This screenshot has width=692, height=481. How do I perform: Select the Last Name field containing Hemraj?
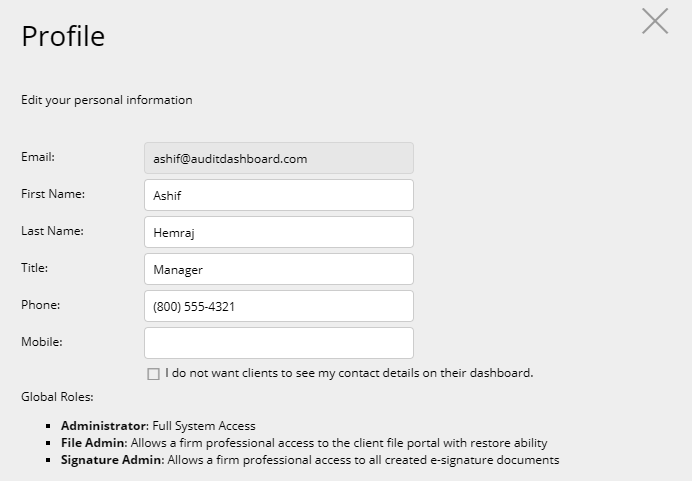(279, 232)
